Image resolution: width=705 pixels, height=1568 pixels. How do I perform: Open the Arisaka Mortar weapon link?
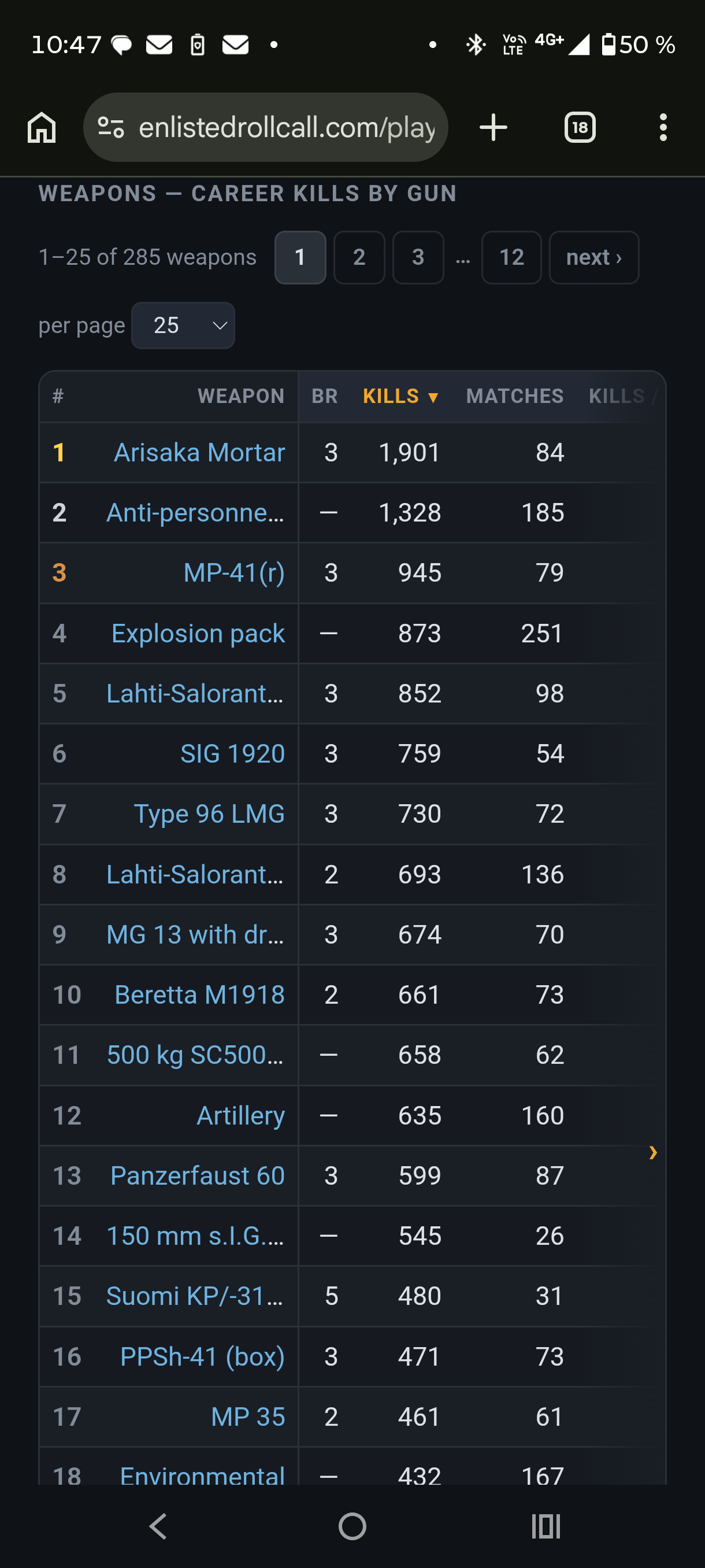[199, 452]
